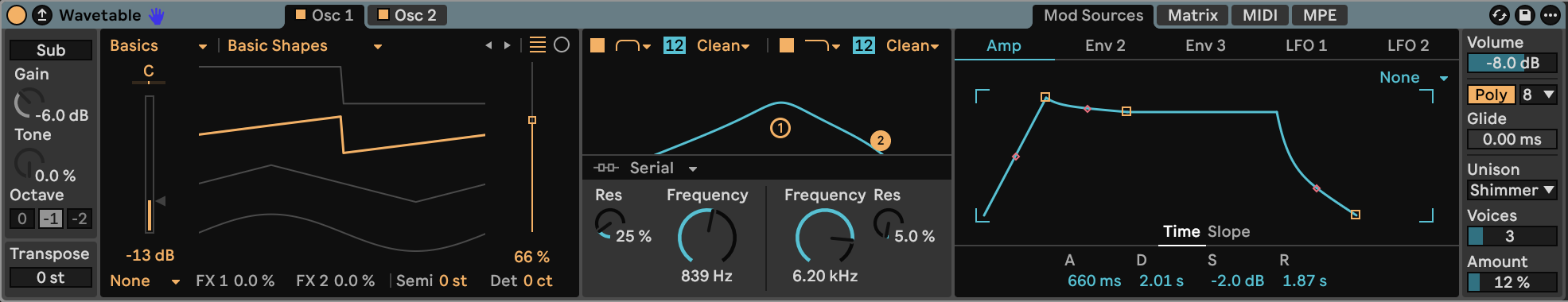
Task: Click filter 2 marker on the curve
Action: (x=880, y=141)
